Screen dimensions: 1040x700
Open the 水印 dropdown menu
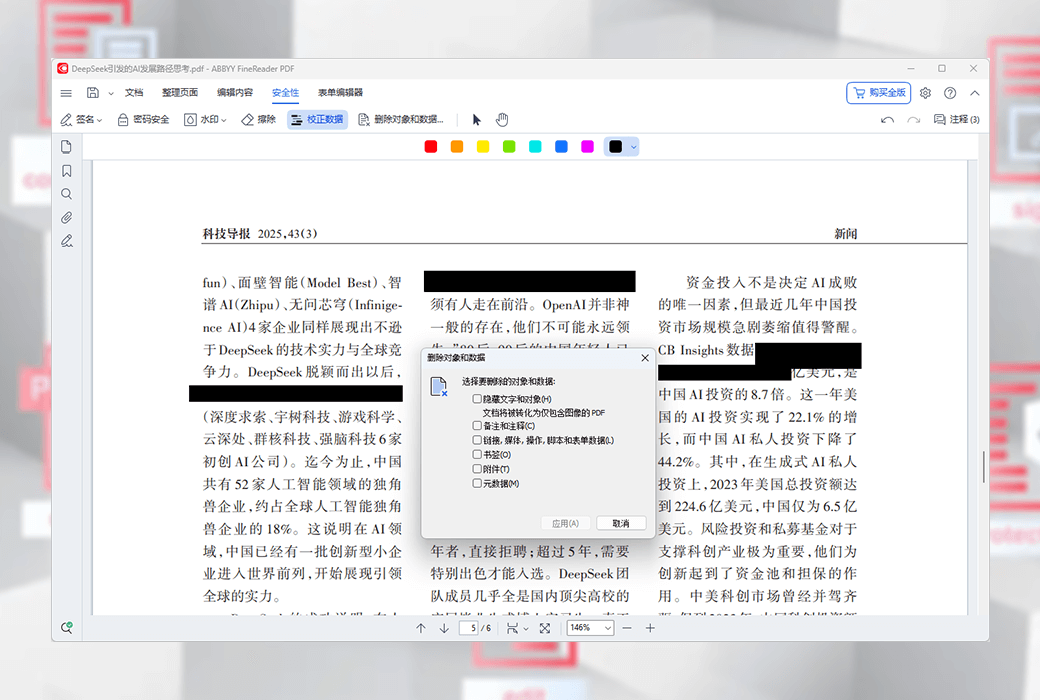pyautogui.click(x=205, y=119)
